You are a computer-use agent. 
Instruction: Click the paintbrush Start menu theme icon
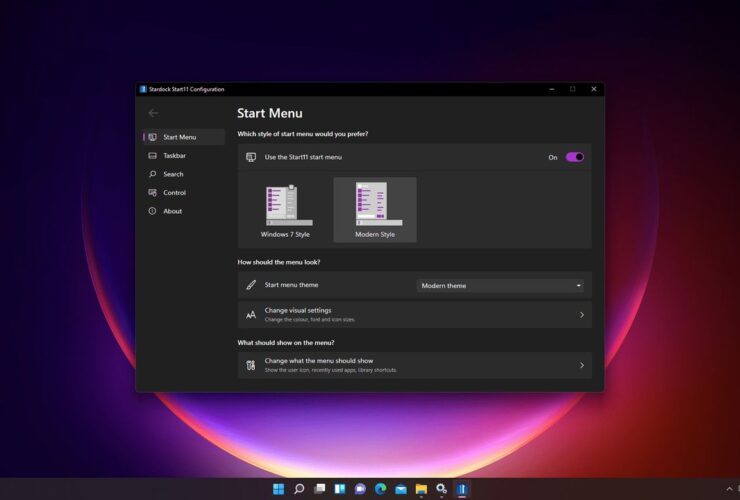coord(251,285)
